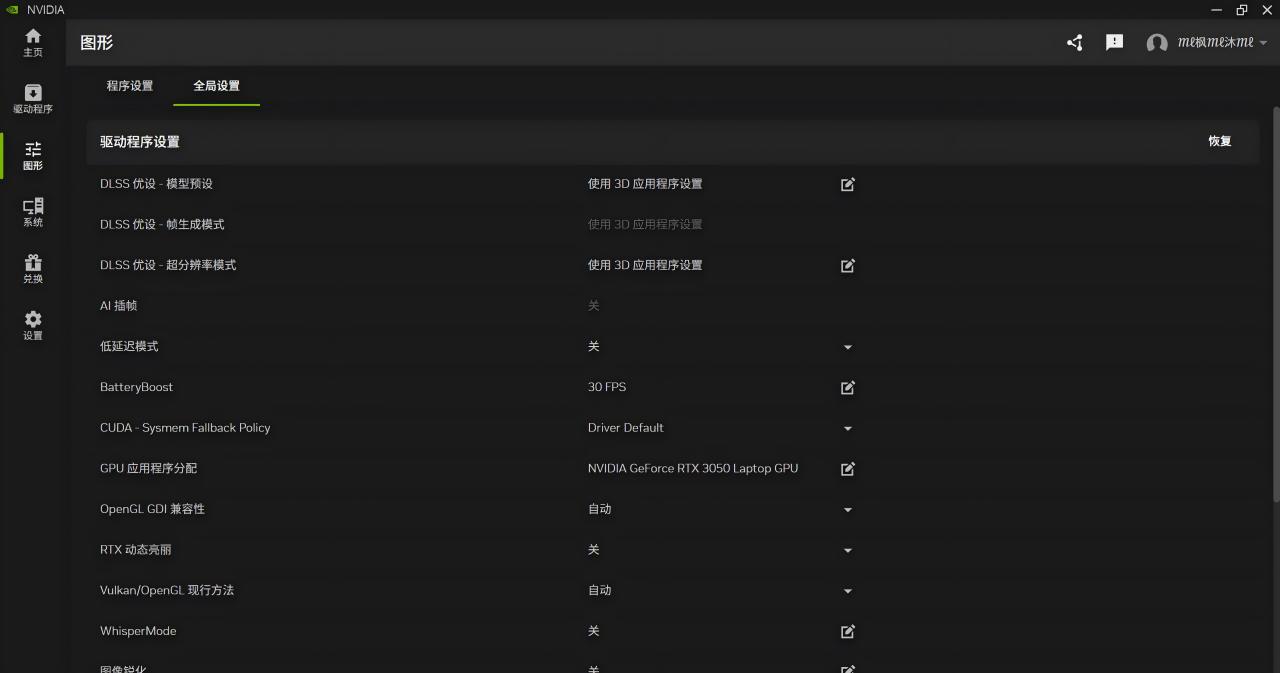Expand the RTX 动态亮丽 dropdown

coord(848,550)
